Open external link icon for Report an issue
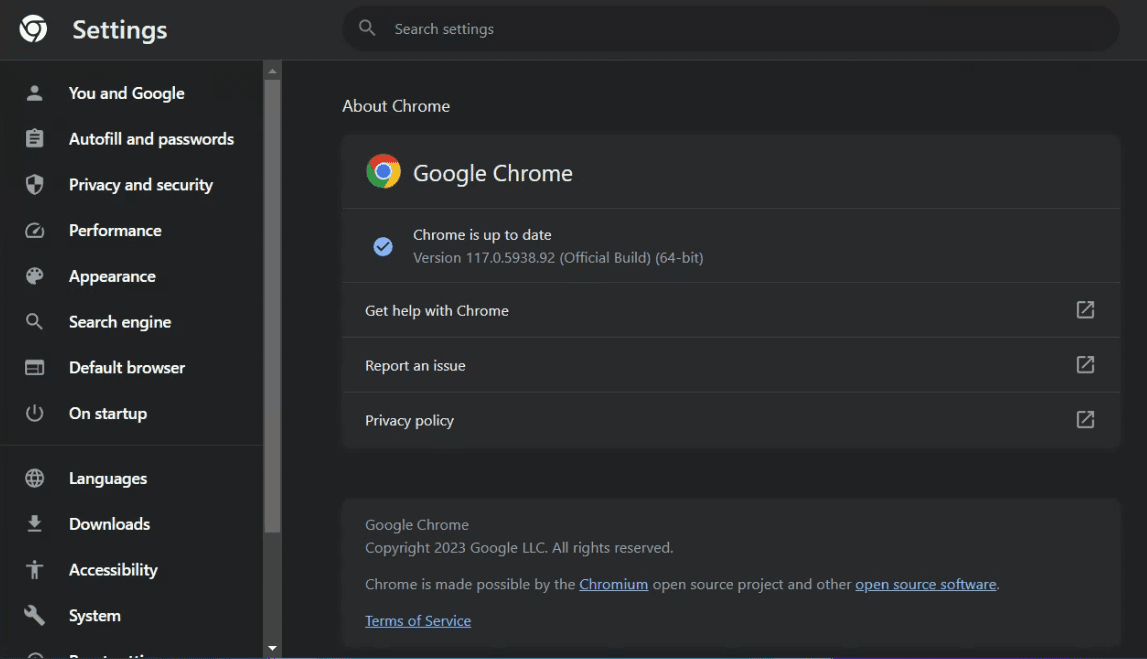 tap(1085, 364)
